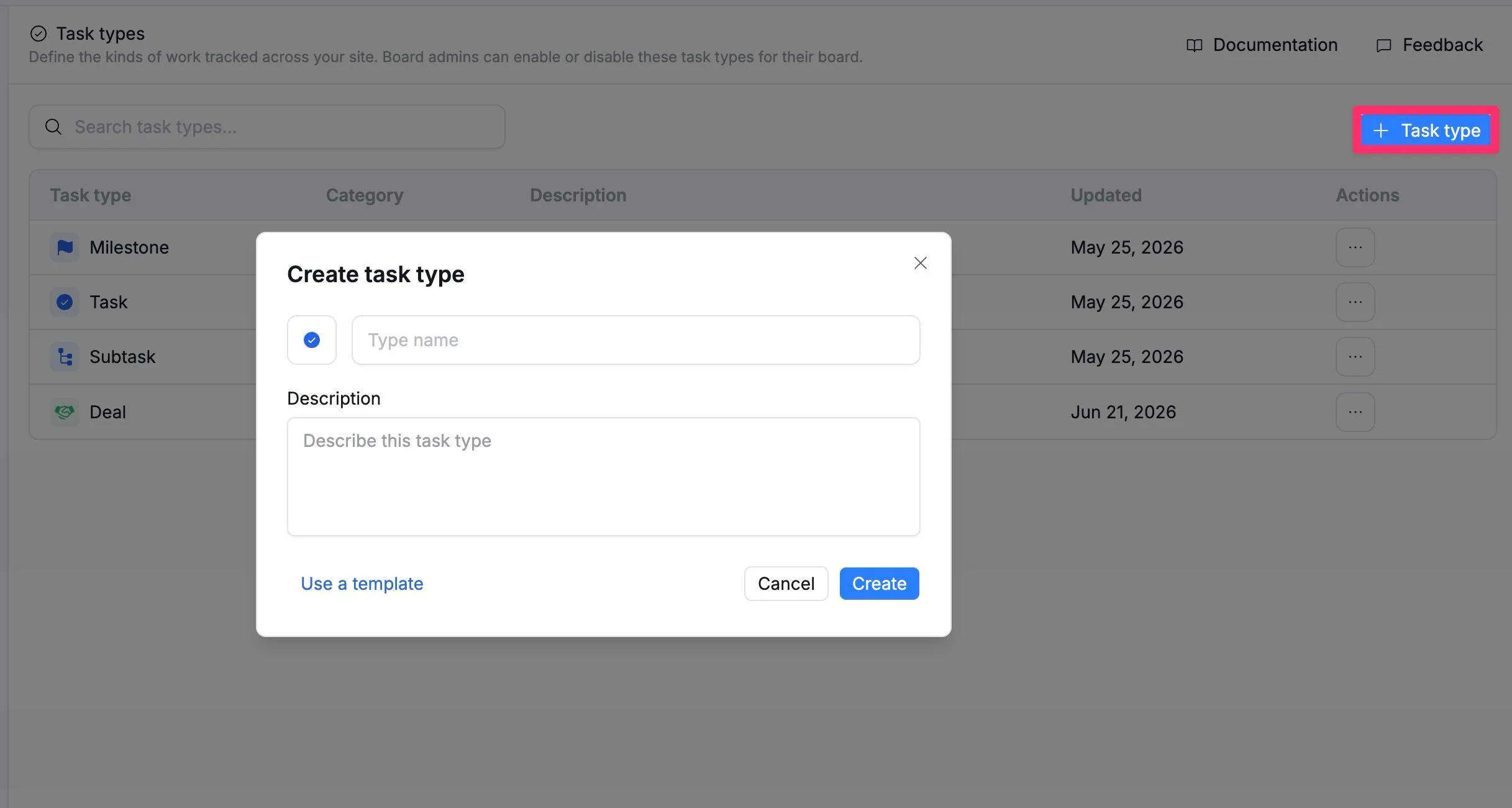The image size is (1512, 808).
Task: Select the Deal row name
Action: [107, 412]
